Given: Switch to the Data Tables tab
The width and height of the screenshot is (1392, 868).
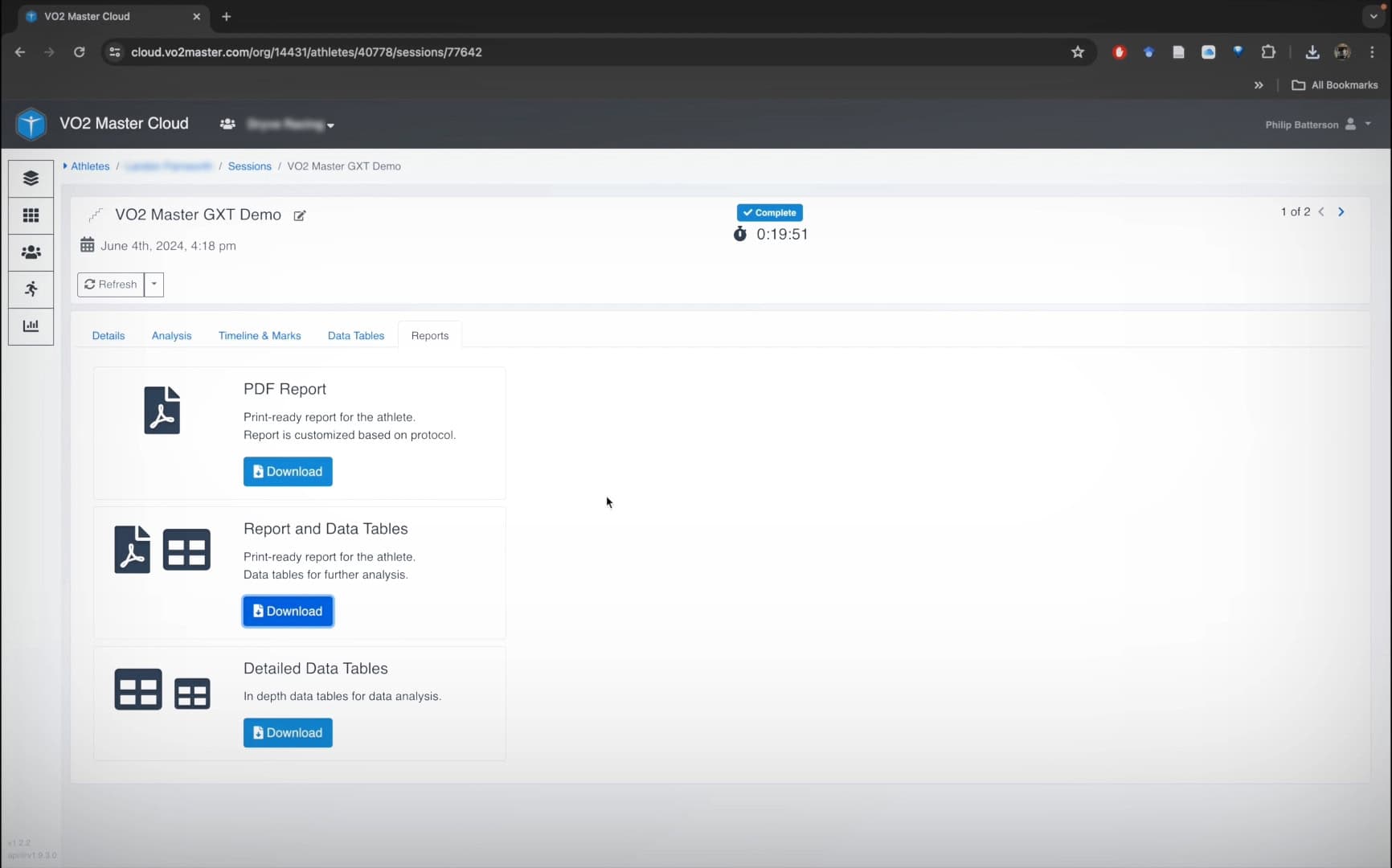Looking at the screenshot, I should pyautogui.click(x=356, y=336).
